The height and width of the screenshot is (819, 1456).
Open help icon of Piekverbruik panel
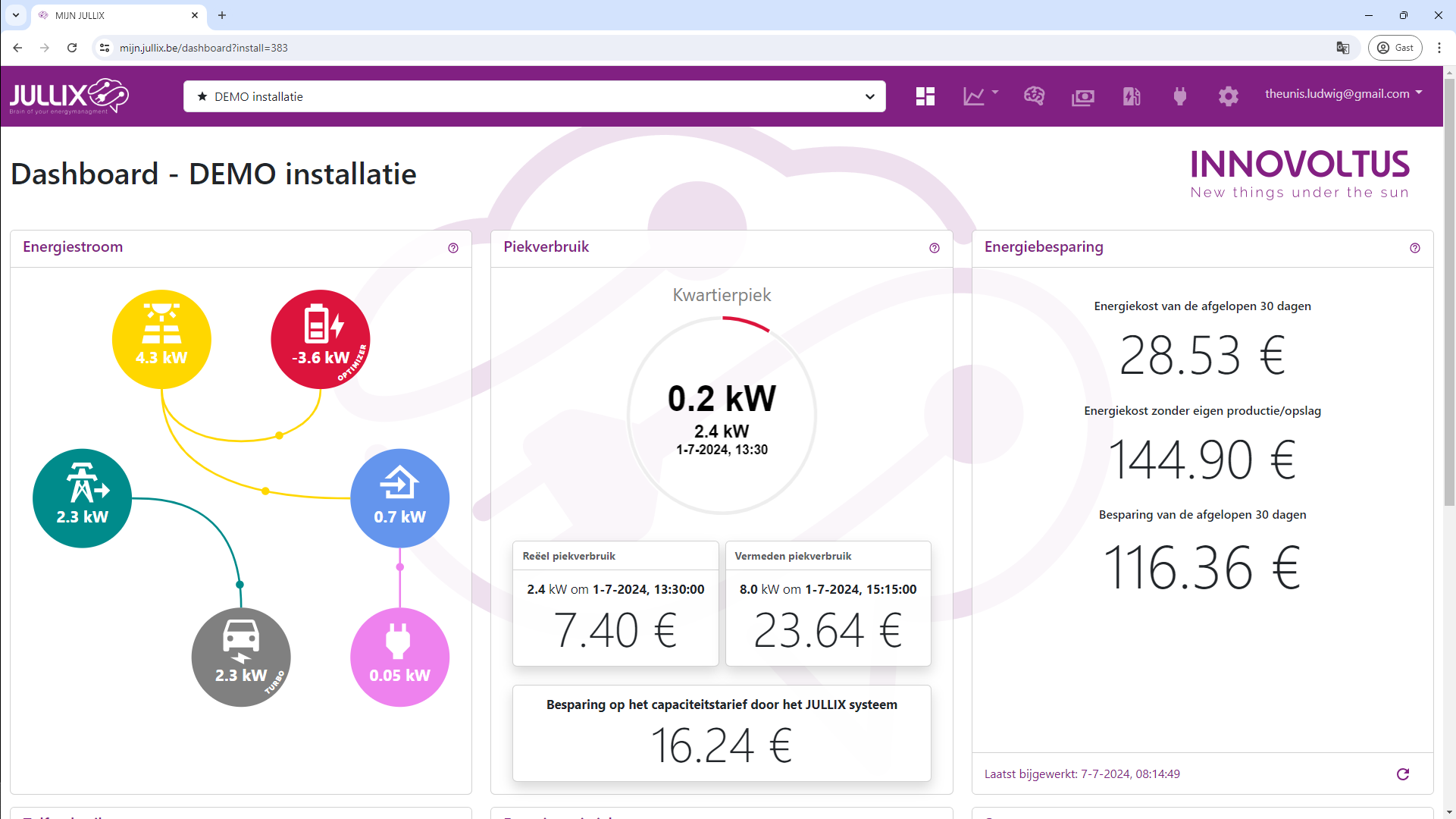(935, 248)
